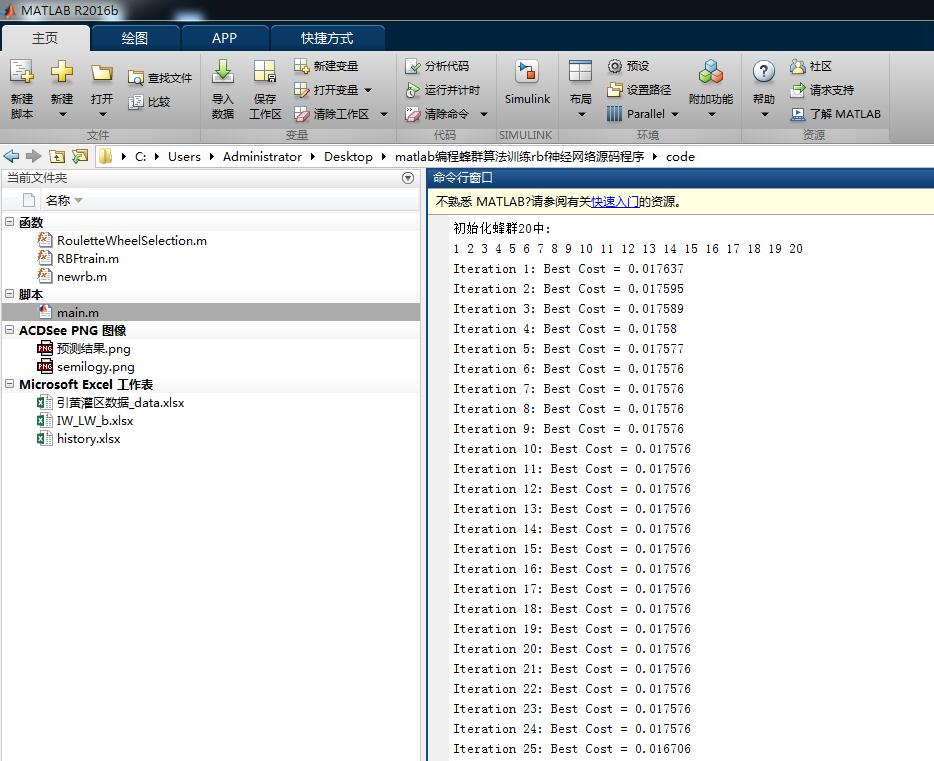Navigate back with the left arrow
This screenshot has width=934, height=761.
pos(11,157)
